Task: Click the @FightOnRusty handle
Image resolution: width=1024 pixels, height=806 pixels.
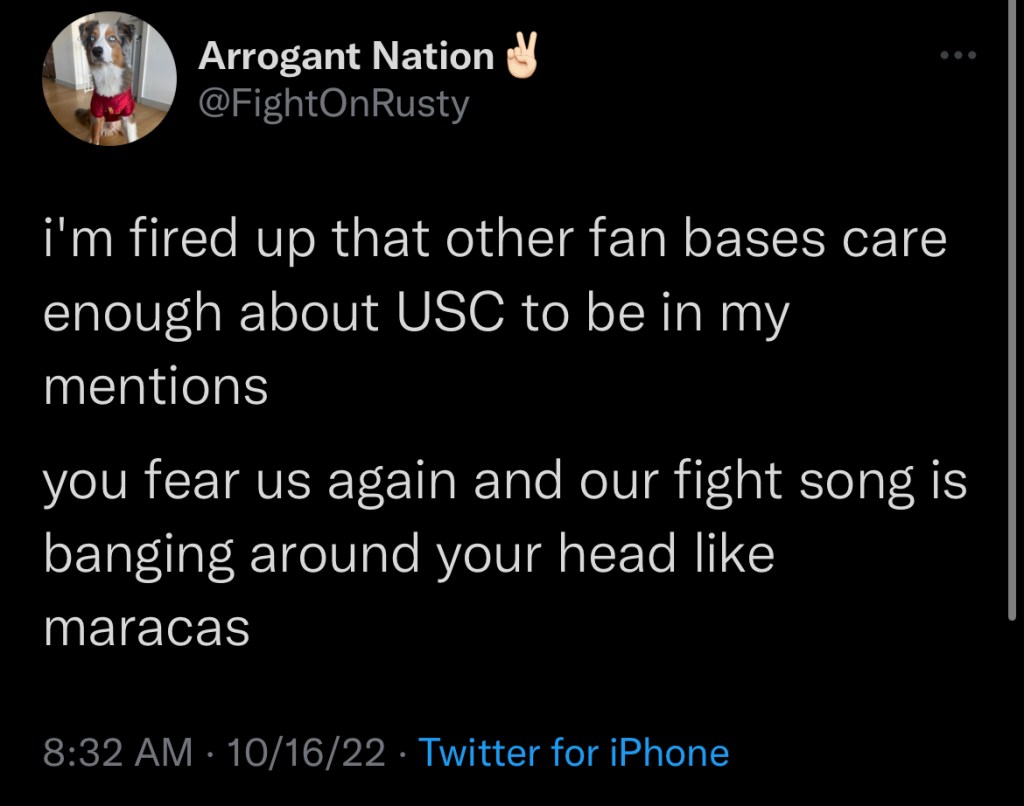Action: pyautogui.click(x=333, y=104)
